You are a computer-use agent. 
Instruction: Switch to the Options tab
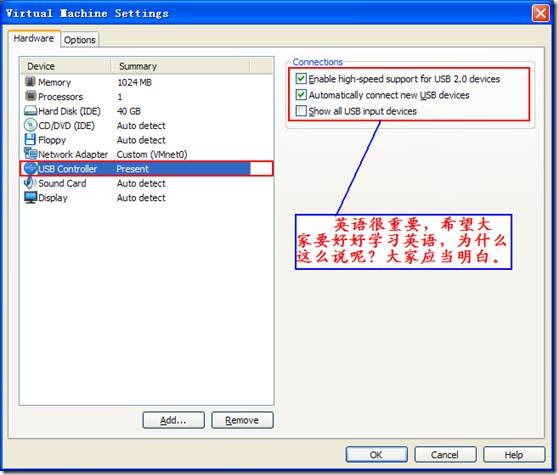80,40
